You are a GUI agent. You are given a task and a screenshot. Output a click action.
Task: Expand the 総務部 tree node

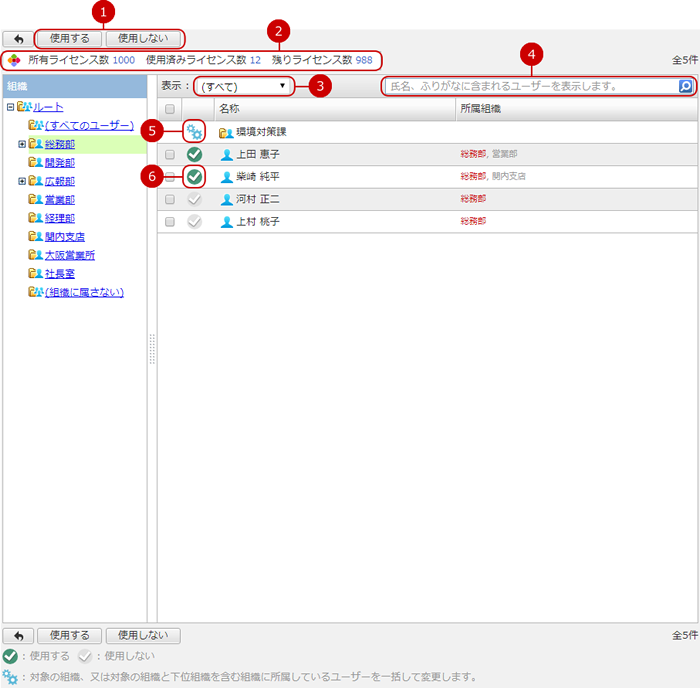(21, 144)
